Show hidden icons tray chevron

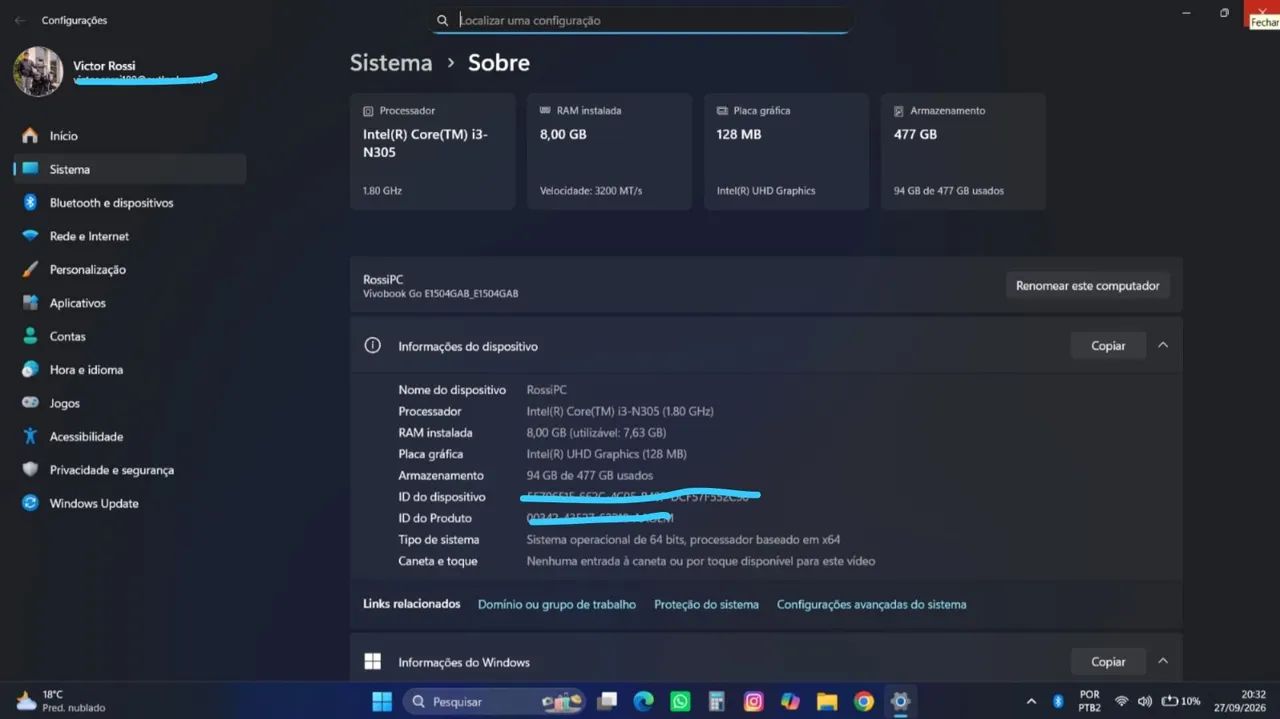[x=1032, y=701]
